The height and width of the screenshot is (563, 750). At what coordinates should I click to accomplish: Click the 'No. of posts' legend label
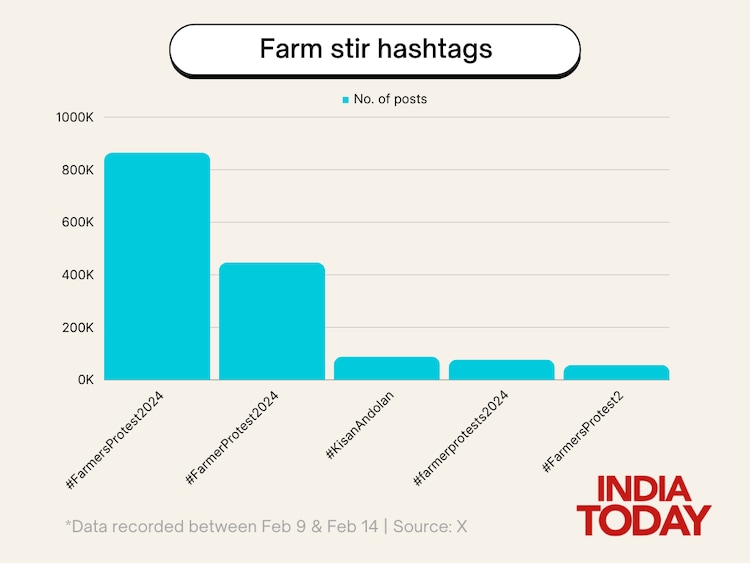coord(390,99)
